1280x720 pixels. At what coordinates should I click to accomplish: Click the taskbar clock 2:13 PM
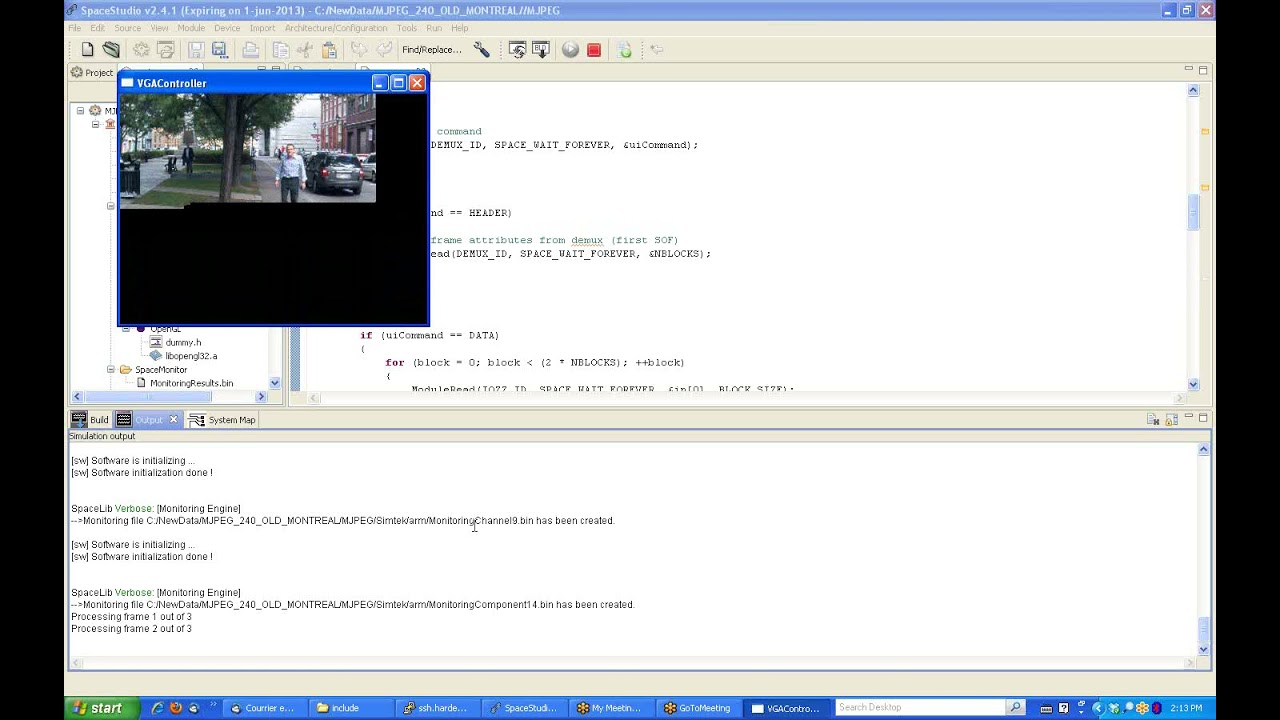pyautogui.click(x=1186, y=708)
